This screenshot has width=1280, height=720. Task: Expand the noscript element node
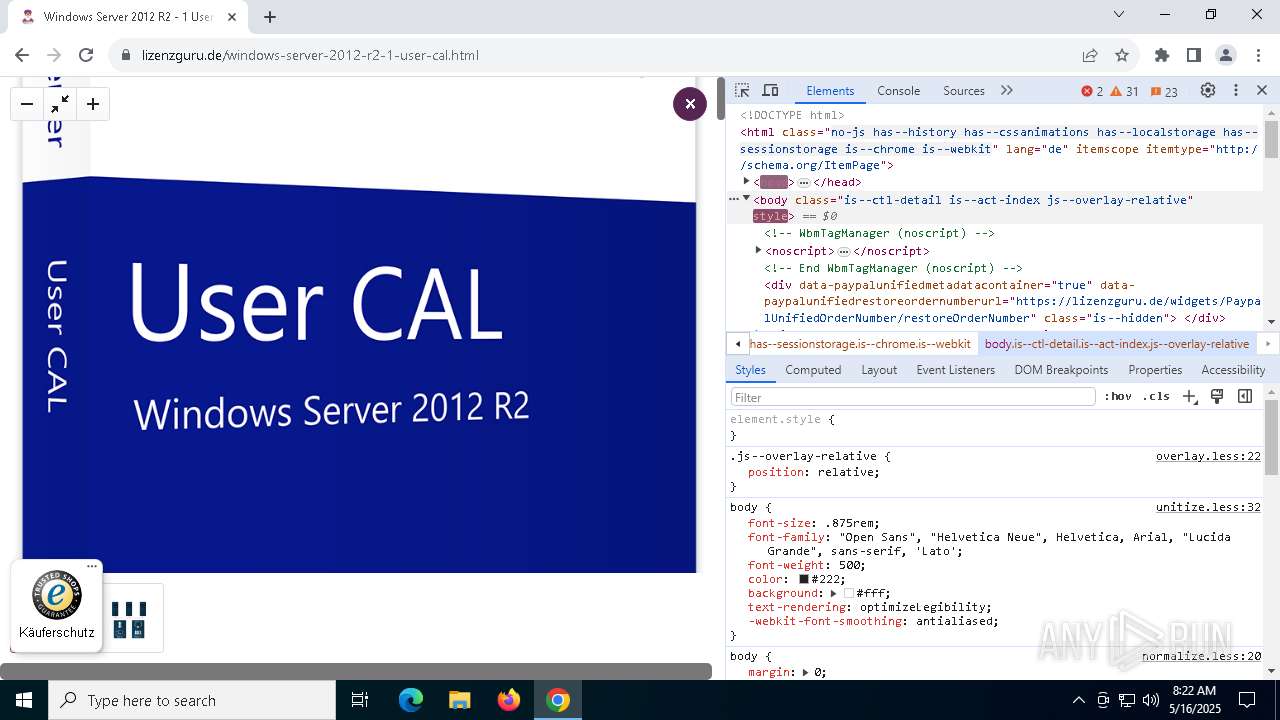(758, 250)
